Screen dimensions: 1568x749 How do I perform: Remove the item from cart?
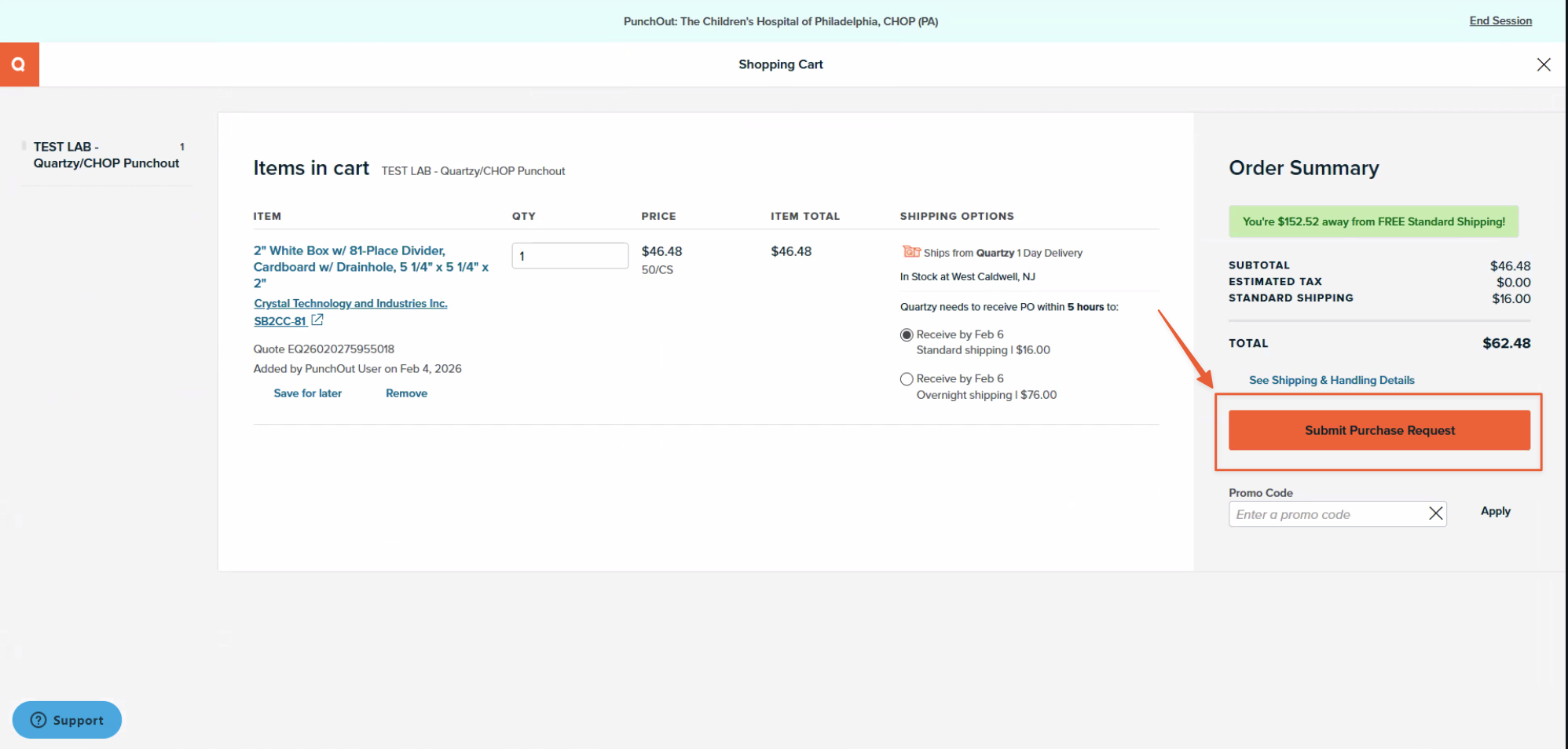(406, 393)
